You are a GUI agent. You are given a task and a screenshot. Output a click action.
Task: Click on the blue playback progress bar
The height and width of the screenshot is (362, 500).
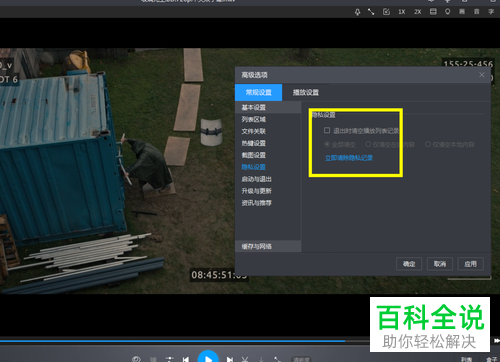(x=172, y=341)
